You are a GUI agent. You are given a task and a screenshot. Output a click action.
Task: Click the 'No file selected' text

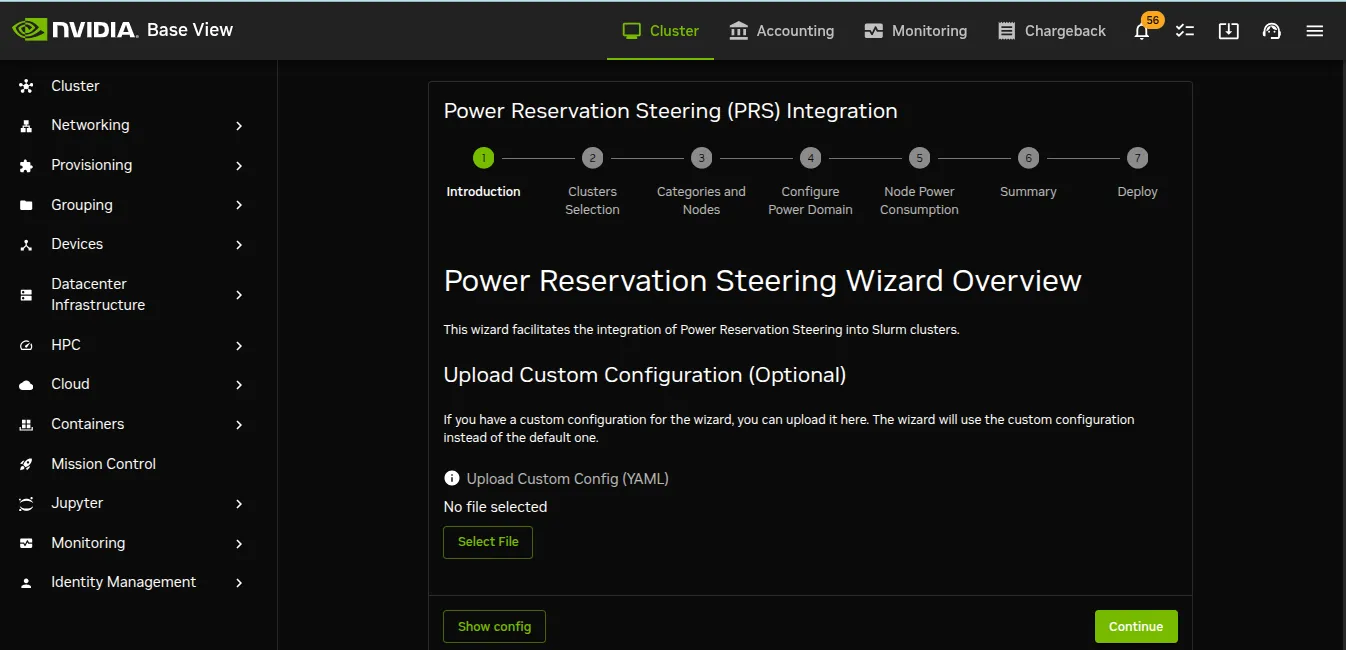(495, 507)
